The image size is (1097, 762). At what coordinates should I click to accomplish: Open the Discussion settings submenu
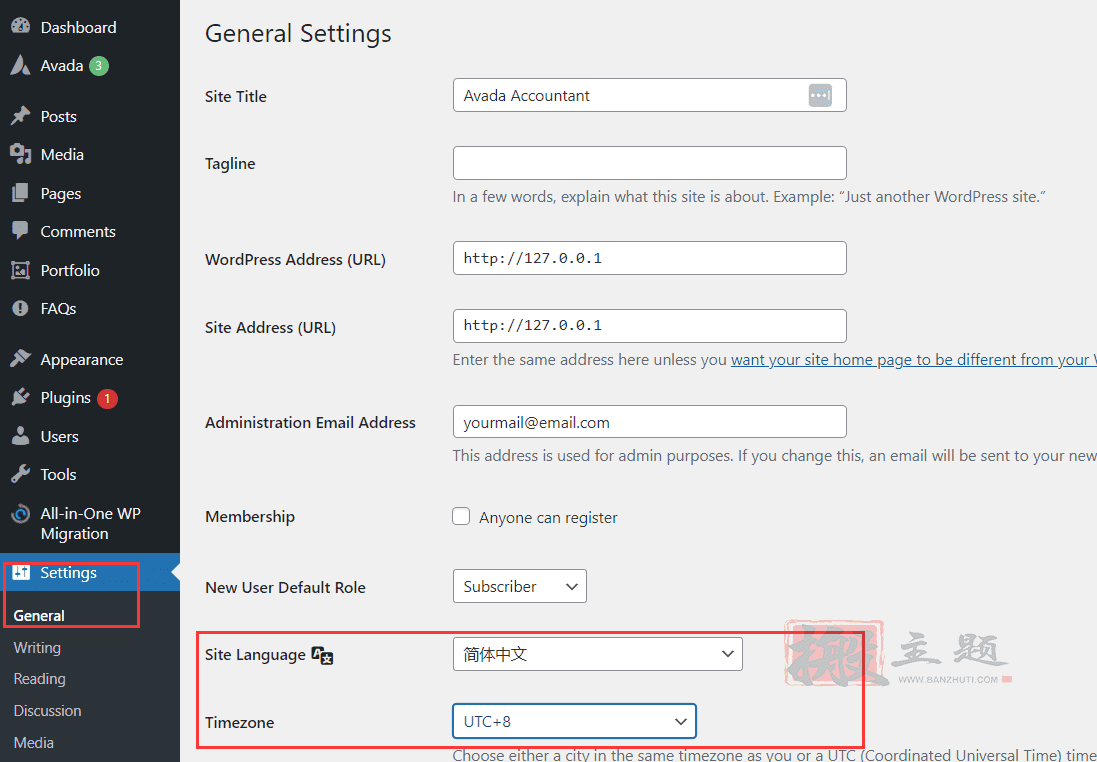pos(48,710)
